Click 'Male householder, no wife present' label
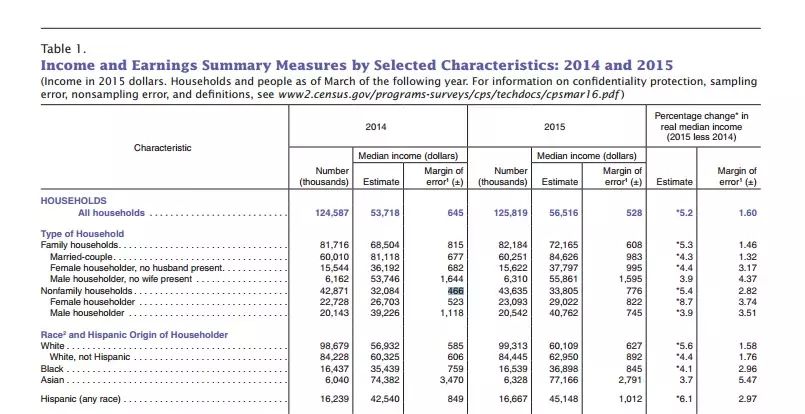The width and height of the screenshot is (805, 414). (x=121, y=279)
